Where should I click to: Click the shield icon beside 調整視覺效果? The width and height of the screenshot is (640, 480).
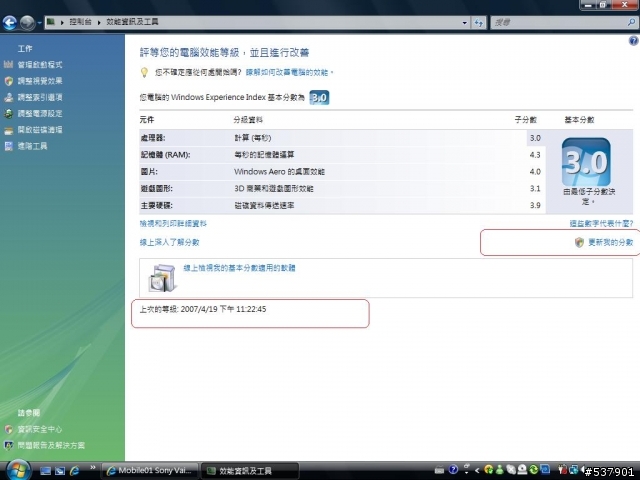(9, 81)
